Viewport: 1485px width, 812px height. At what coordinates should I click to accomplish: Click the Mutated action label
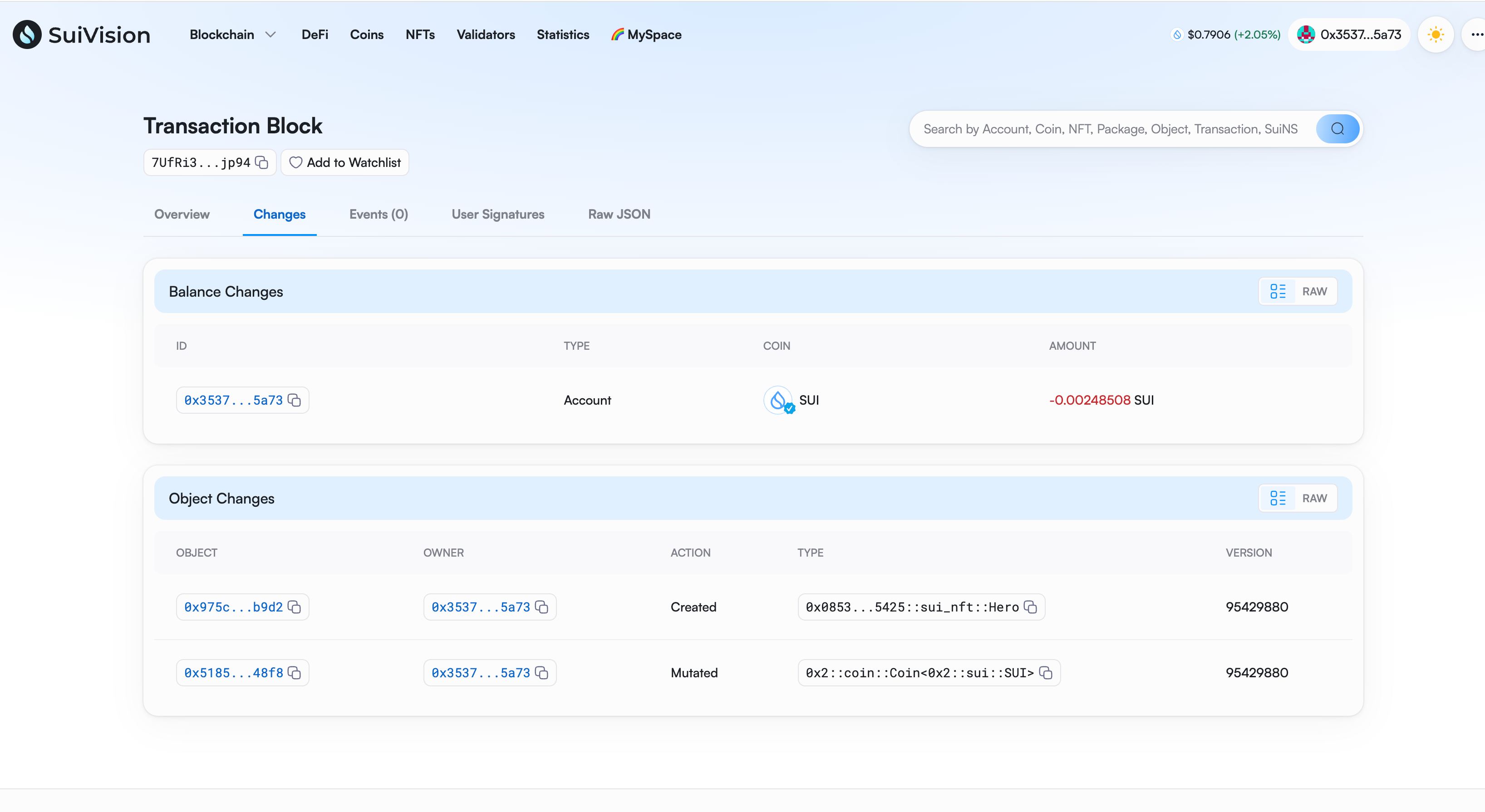(694, 673)
